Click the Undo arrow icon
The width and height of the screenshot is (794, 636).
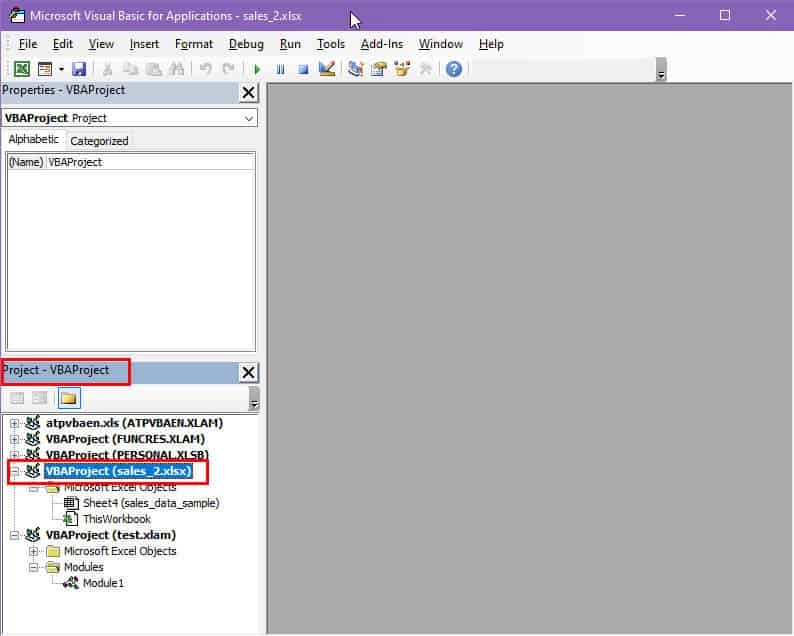[x=206, y=69]
